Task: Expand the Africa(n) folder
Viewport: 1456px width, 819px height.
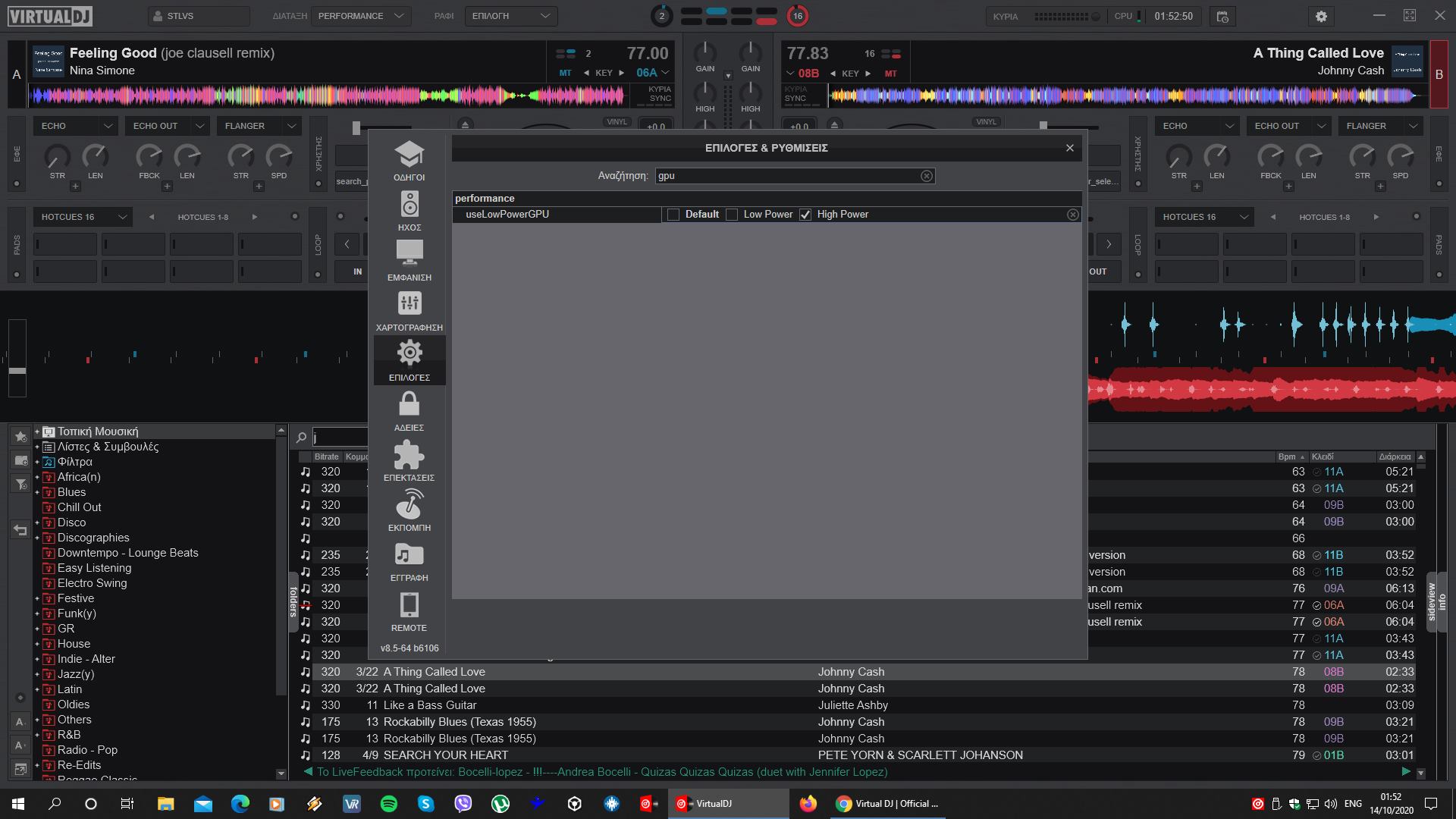Action: (36, 477)
